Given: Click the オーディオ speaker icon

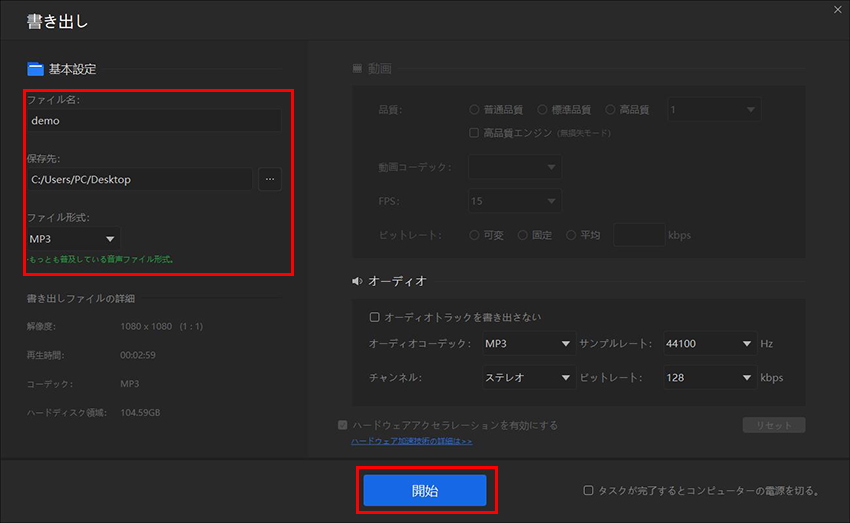Looking at the screenshot, I should (x=357, y=281).
